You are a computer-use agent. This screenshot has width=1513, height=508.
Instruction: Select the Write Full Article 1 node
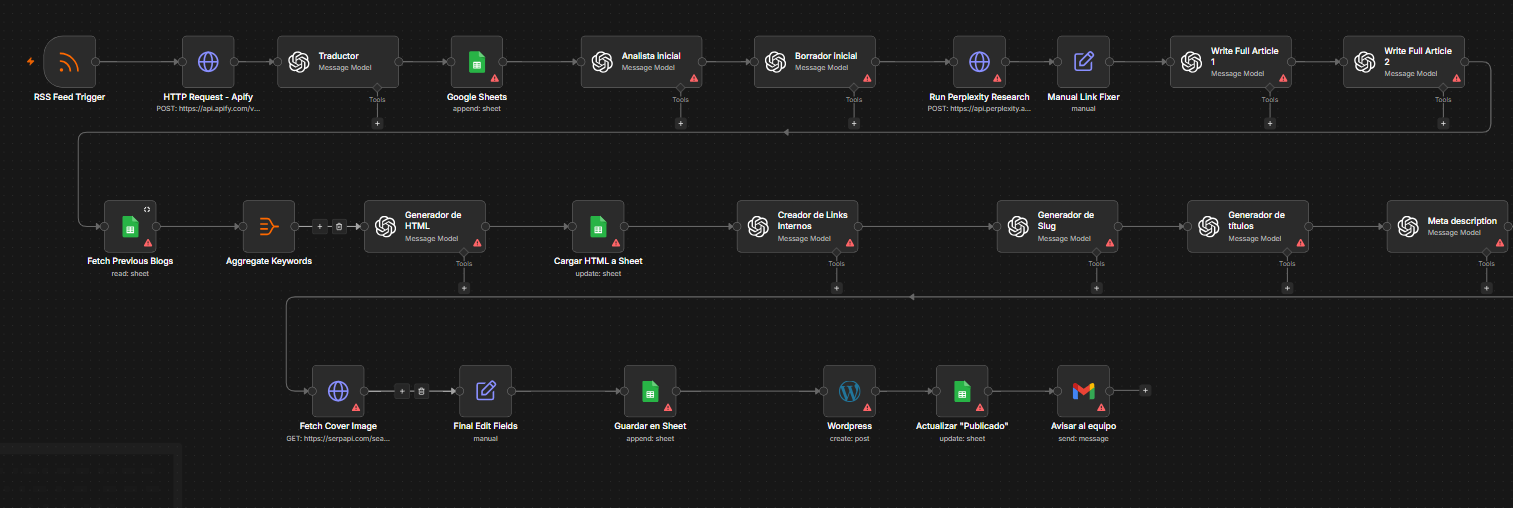pyautogui.click(x=1230, y=62)
